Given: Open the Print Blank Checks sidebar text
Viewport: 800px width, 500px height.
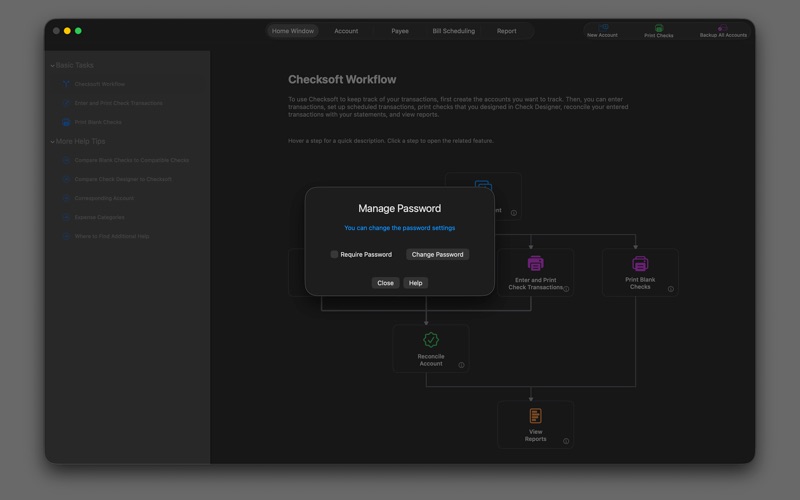Looking at the screenshot, I should (98, 122).
